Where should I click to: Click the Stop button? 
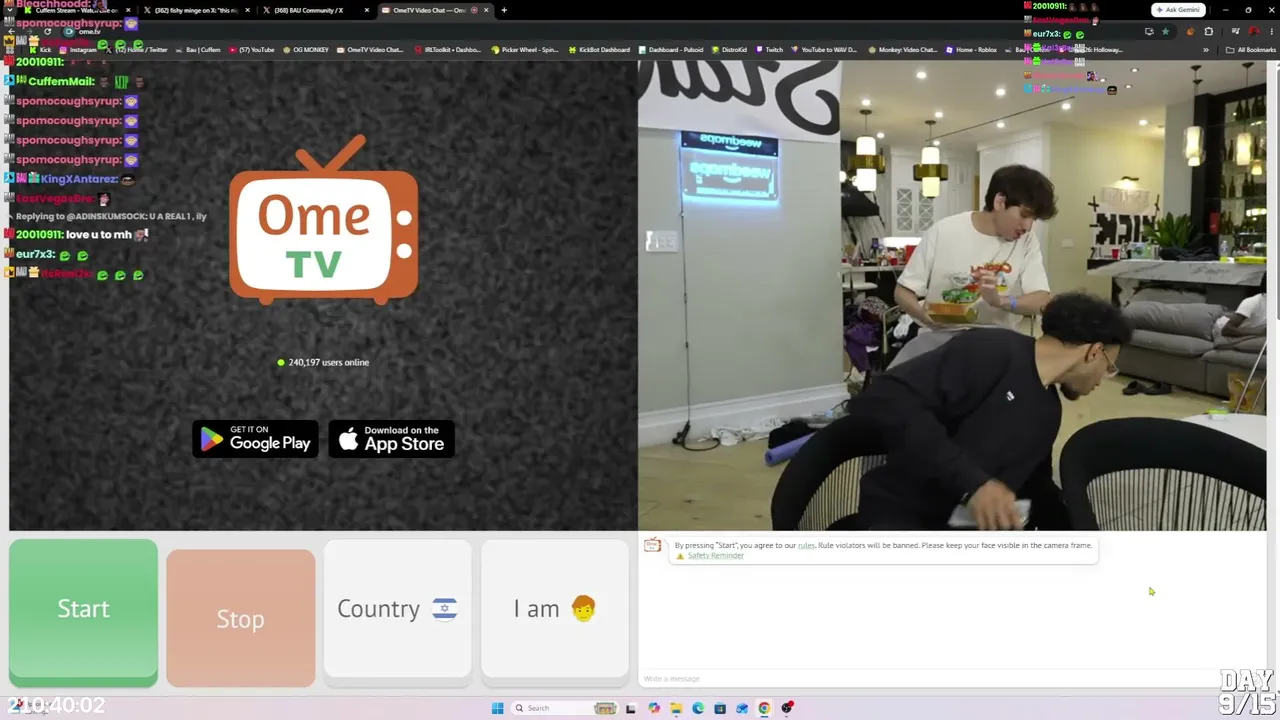pos(240,618)
